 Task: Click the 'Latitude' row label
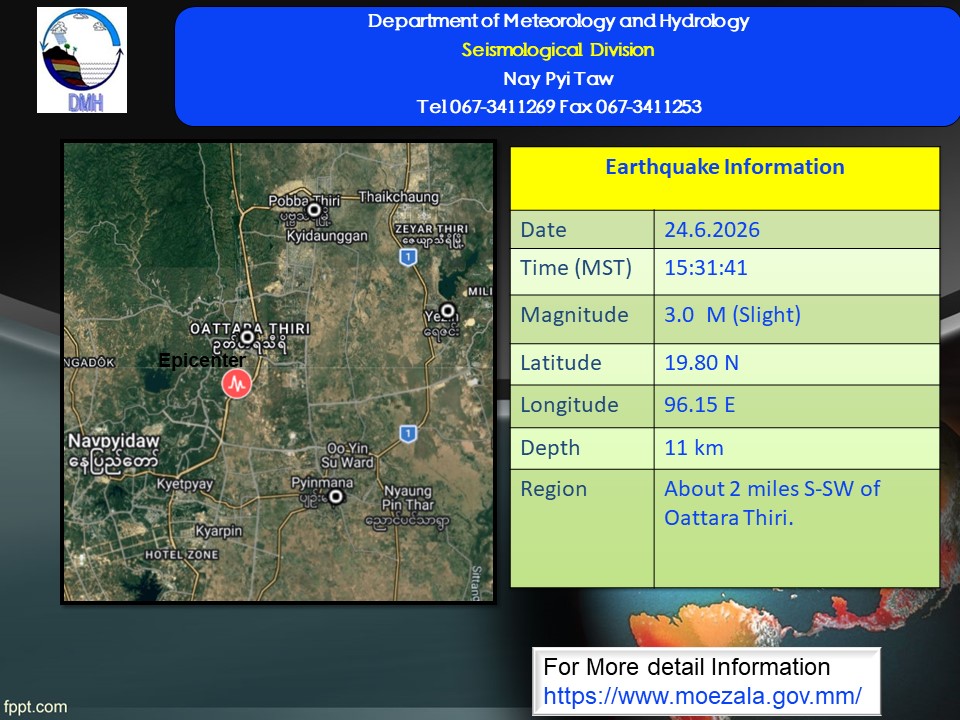[x=561, y=362]
